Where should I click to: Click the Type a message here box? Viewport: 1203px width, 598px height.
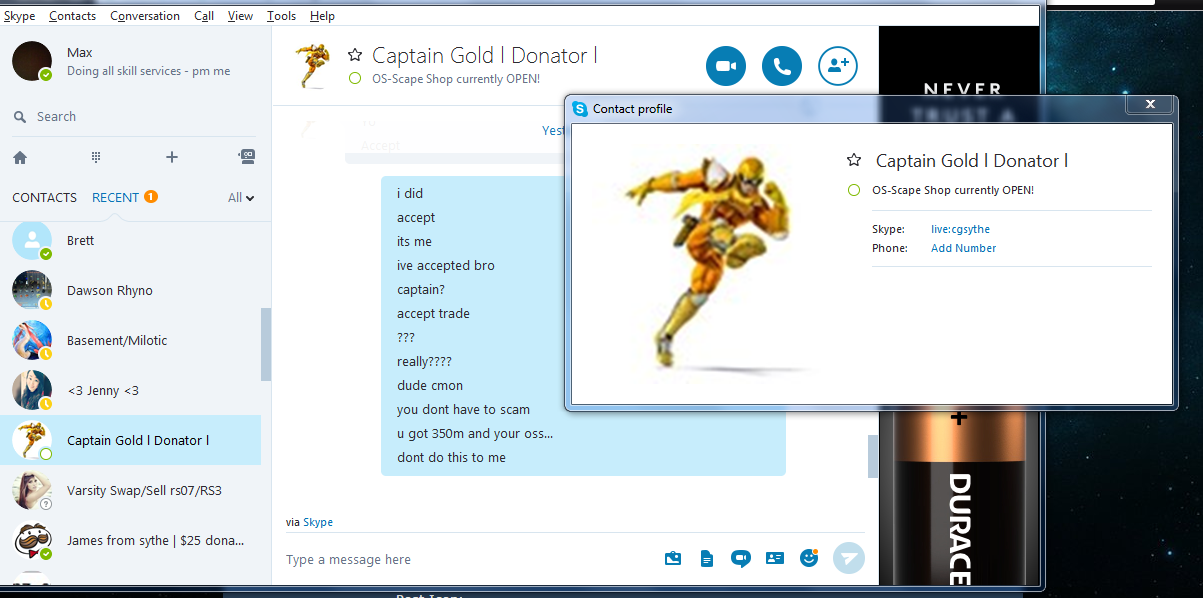[465, 560]
